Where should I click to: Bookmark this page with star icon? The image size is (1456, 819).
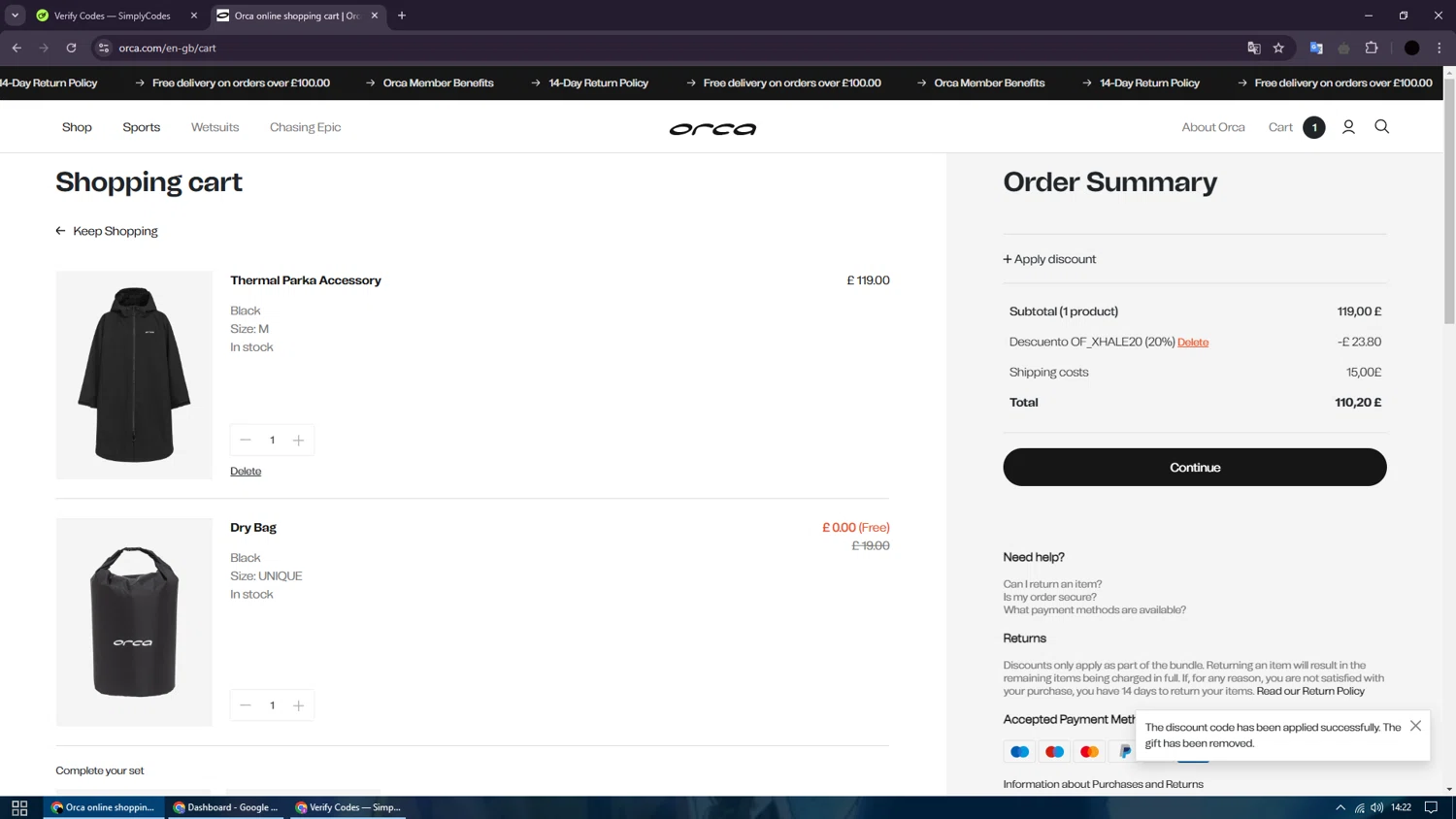click(x=1278, y=48)
